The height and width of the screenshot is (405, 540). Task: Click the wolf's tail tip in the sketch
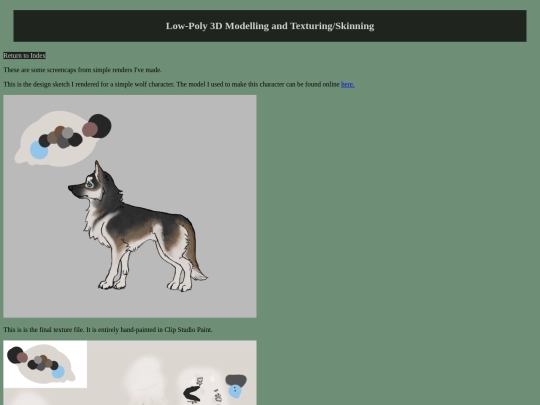click(x=199, y=274)
